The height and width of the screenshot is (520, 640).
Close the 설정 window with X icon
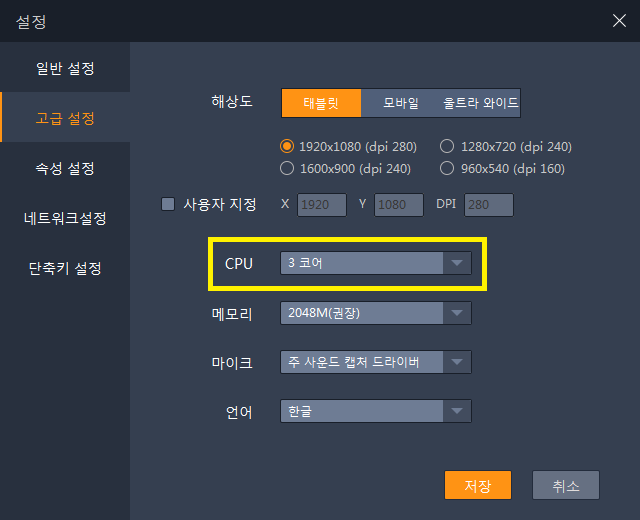(x=619, y=20)
